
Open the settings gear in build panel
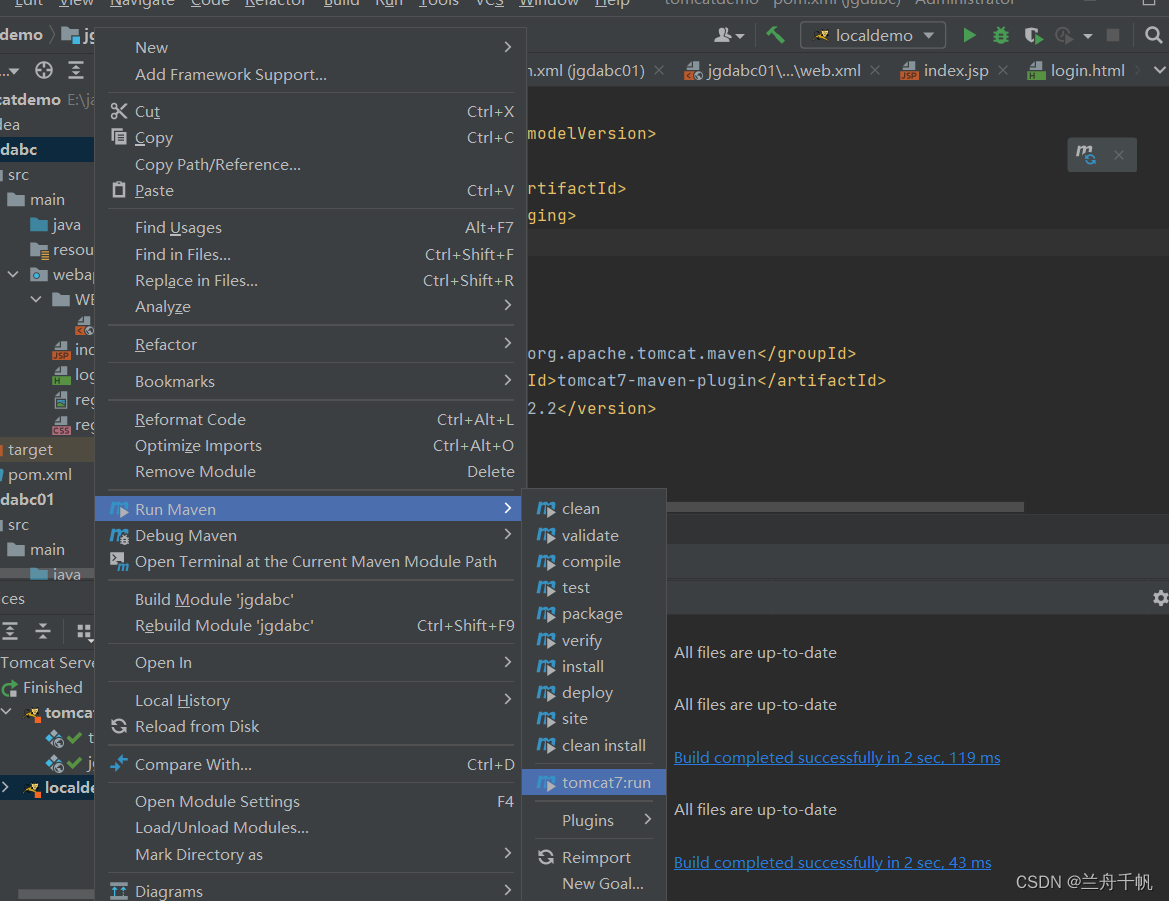click(x=1160, y=598)
